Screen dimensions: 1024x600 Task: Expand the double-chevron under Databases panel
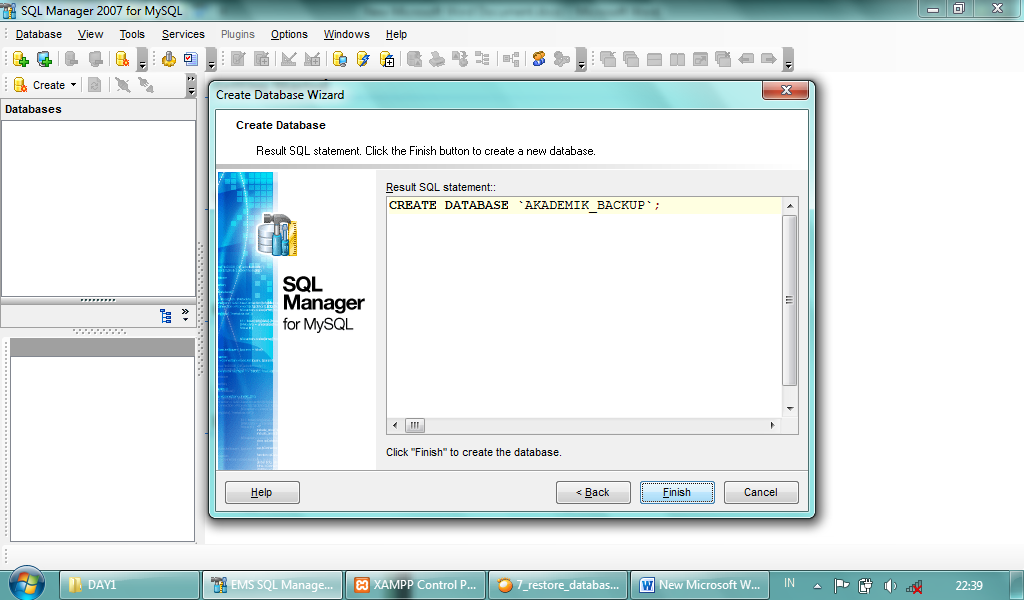(x=185, y=315)
